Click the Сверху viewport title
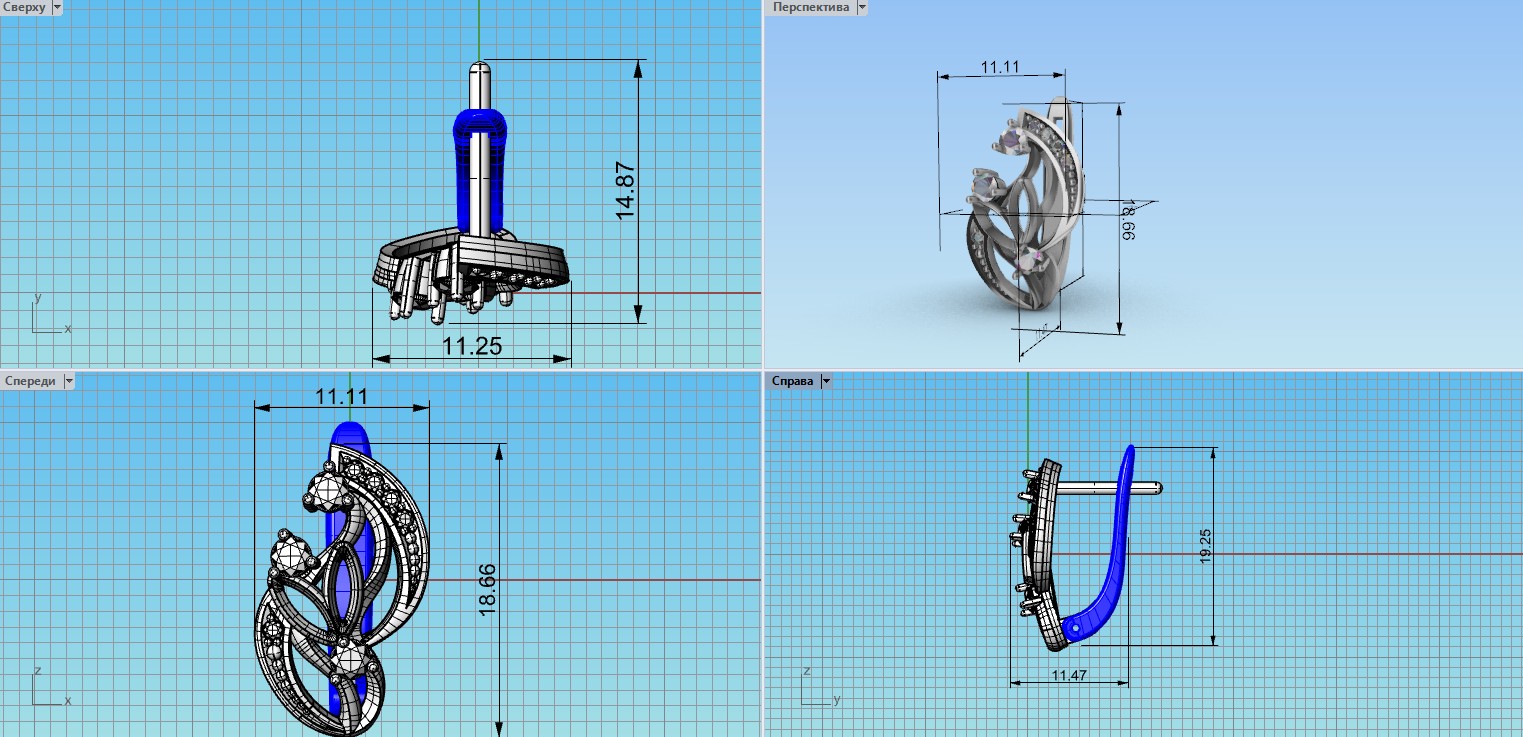This screenshot has height=737, width=1523. click(x=23, y=7)
